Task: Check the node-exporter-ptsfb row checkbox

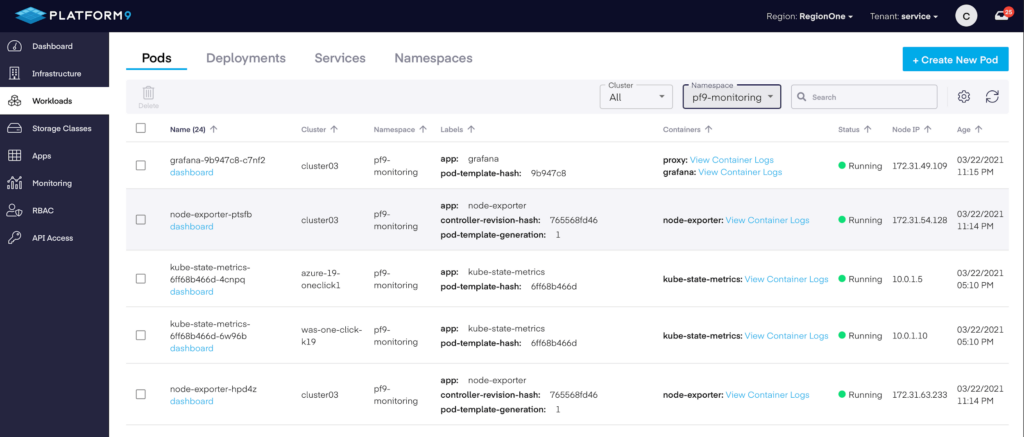Action: point(140,220)
